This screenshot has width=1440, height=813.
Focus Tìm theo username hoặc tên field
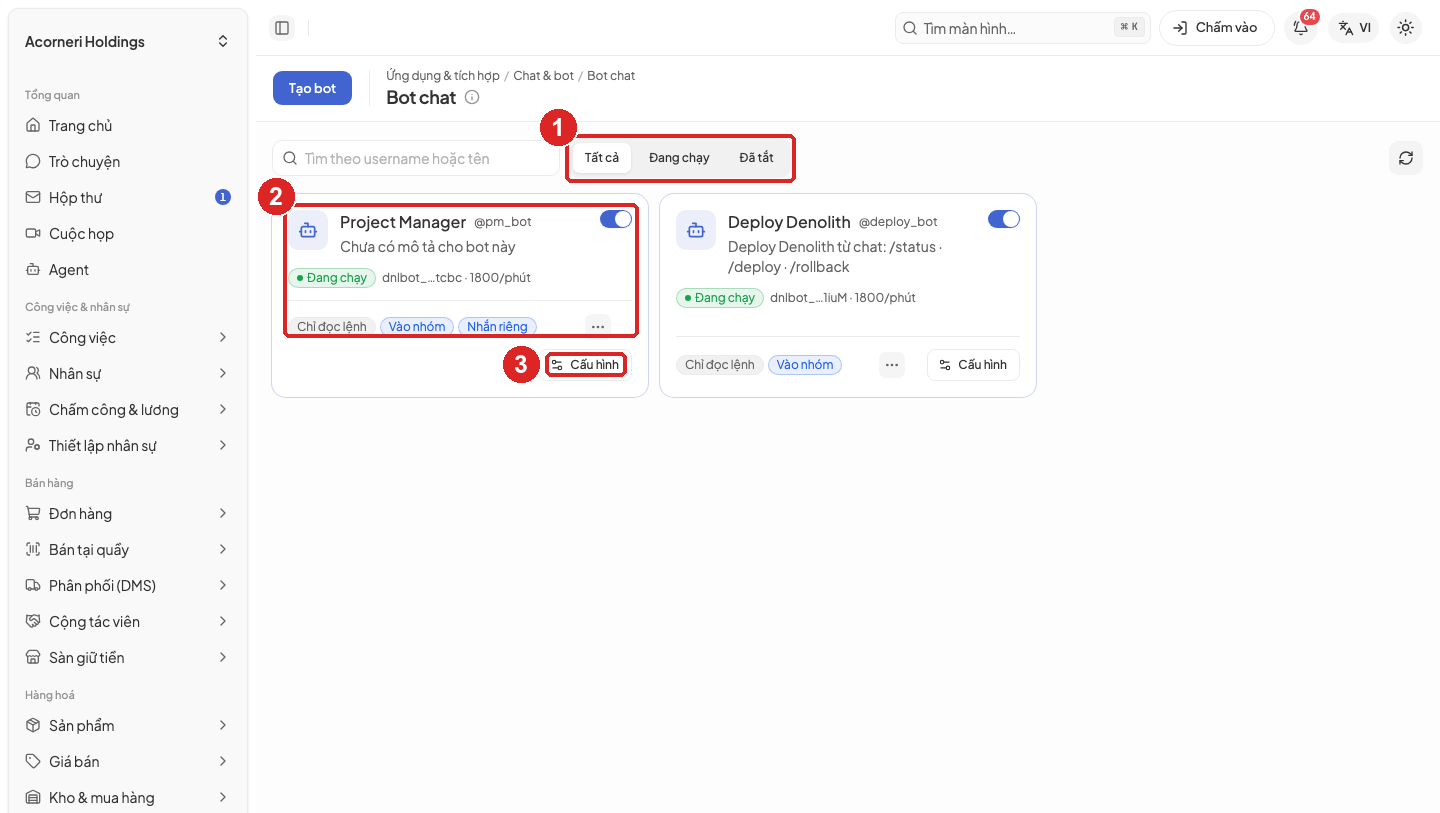pos(416,158)
